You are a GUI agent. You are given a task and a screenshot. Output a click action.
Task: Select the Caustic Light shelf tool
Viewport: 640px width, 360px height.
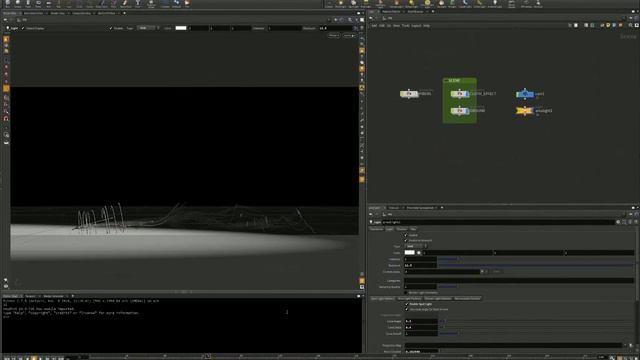(x=465, y=4)
